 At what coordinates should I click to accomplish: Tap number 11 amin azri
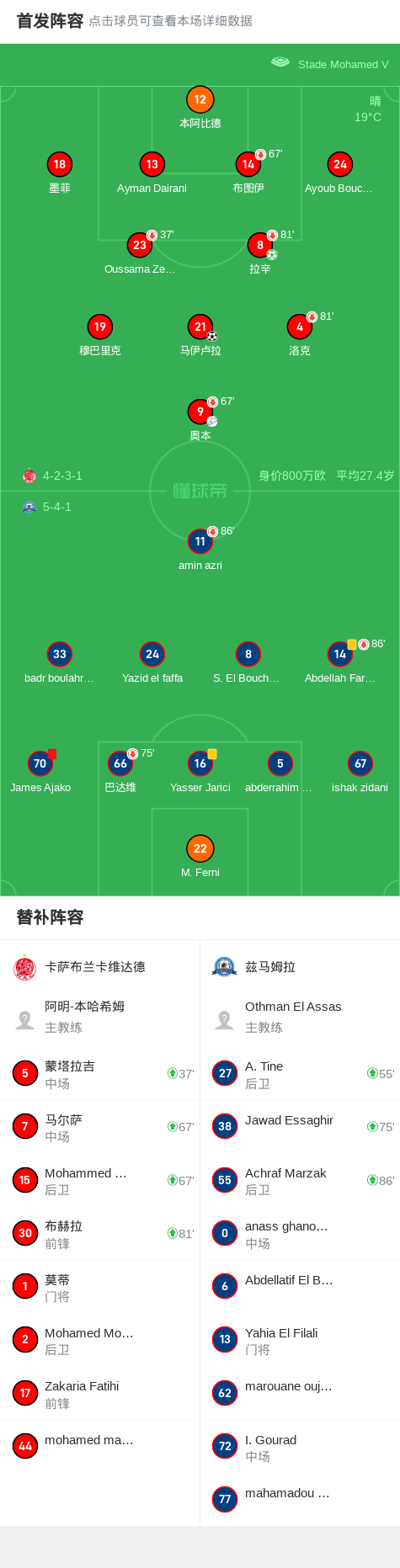click(x=200, y=550)
